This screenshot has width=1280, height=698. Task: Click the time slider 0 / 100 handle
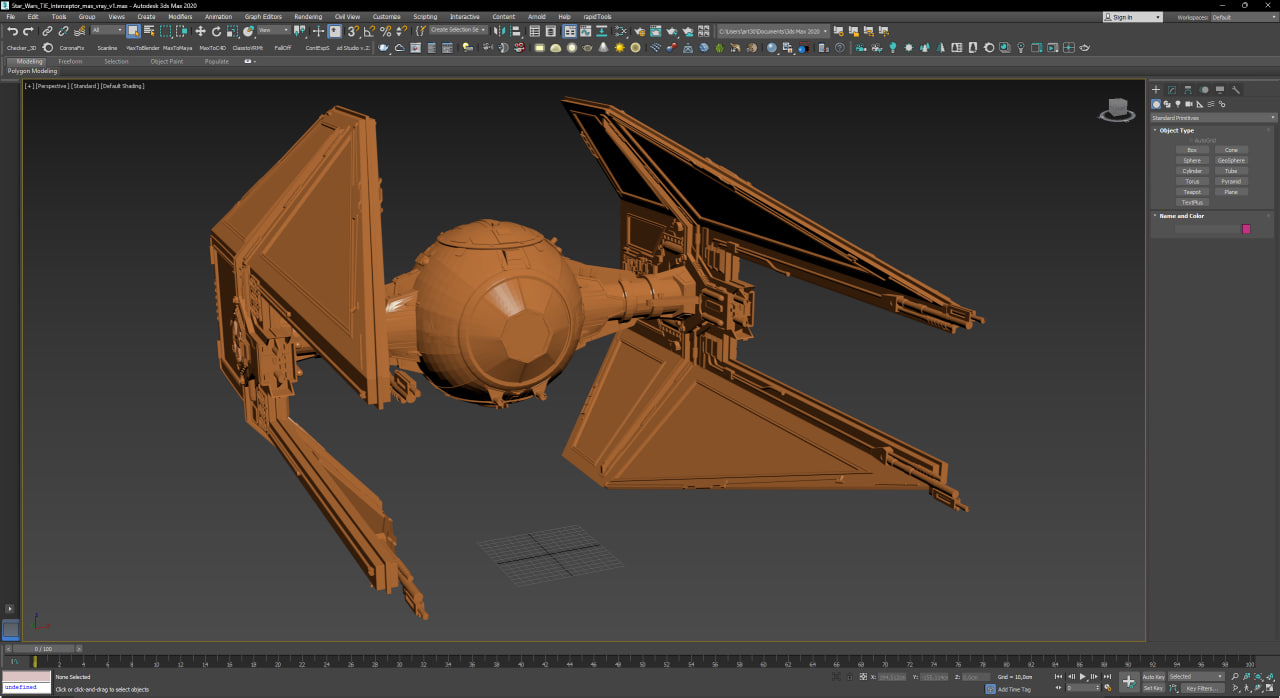(x=42, y=649)
